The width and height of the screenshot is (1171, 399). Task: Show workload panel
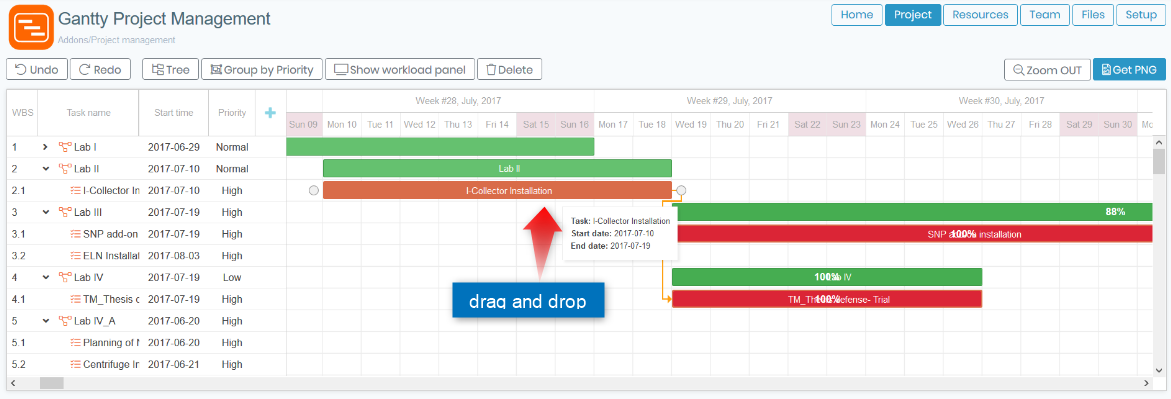click(400, 69)
